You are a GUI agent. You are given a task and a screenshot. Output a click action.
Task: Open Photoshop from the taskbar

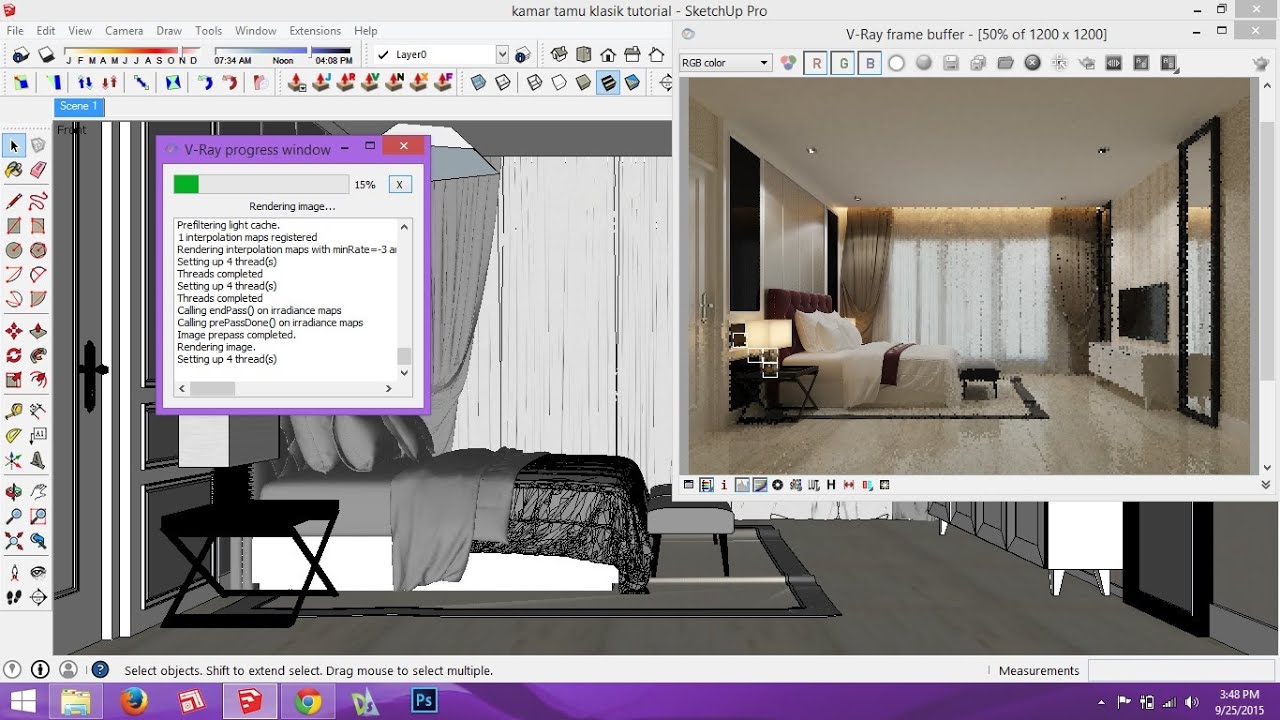point(424,702)
